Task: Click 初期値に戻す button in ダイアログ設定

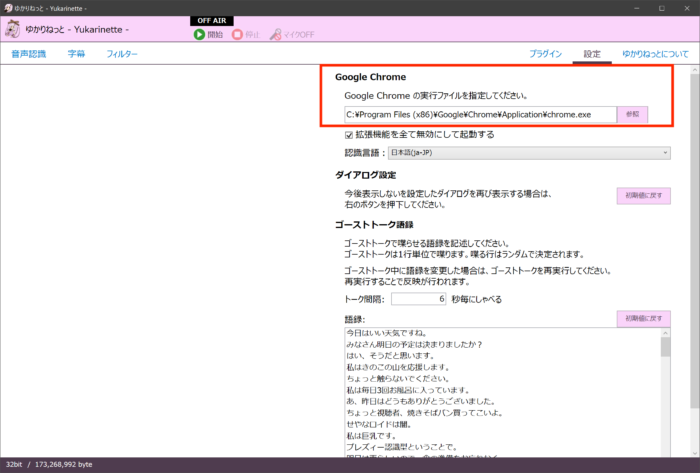Action: (644, 195)
